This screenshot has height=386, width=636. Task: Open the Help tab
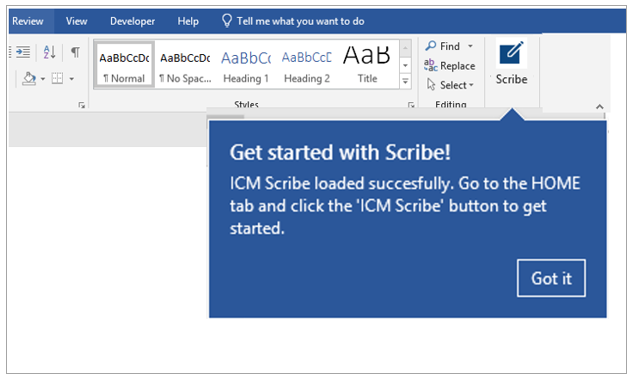click(x=188, y=21)
